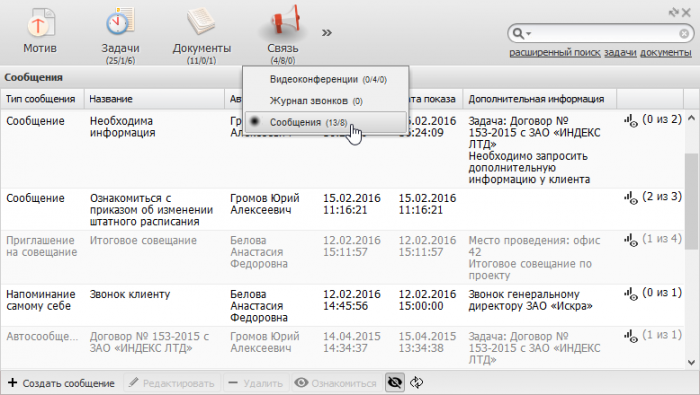Viewport: 700px width, 395px height.
Task: Click the (0 из 1) counter
Action: (x=662, y=292)
